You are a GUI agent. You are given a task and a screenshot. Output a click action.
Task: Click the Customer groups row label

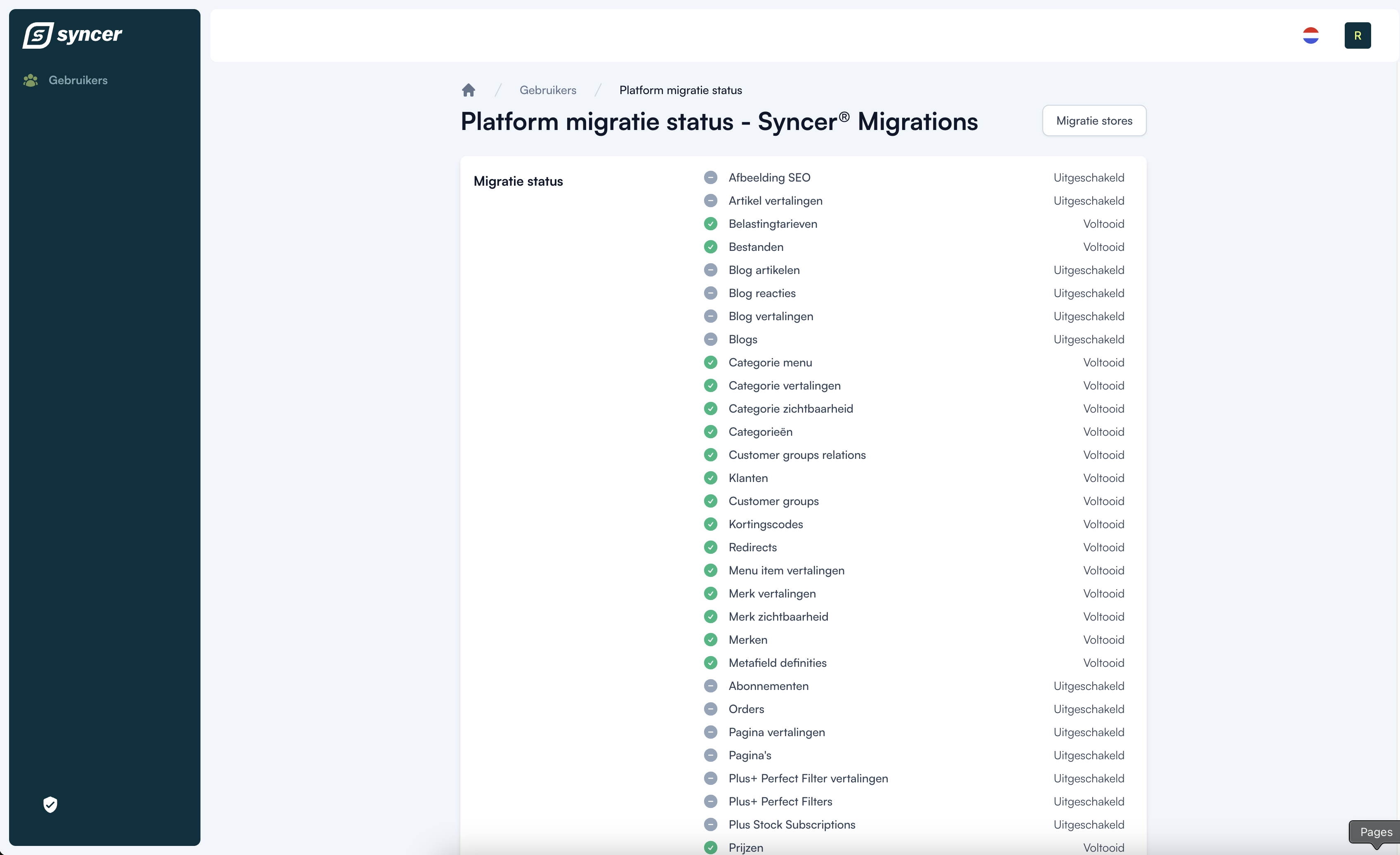pos(773,501)
